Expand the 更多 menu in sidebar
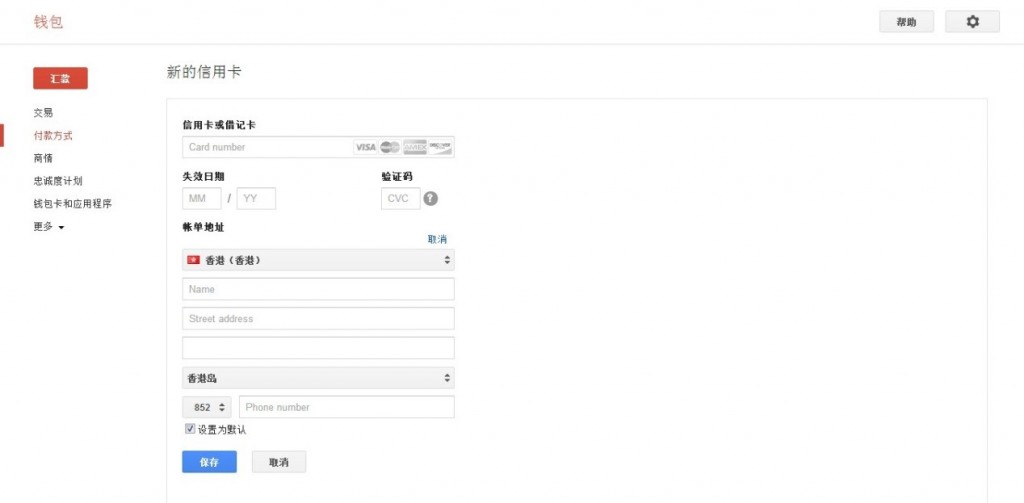Image resolution: width=1024 pixels, height=503 pixels. pos(48,227)
